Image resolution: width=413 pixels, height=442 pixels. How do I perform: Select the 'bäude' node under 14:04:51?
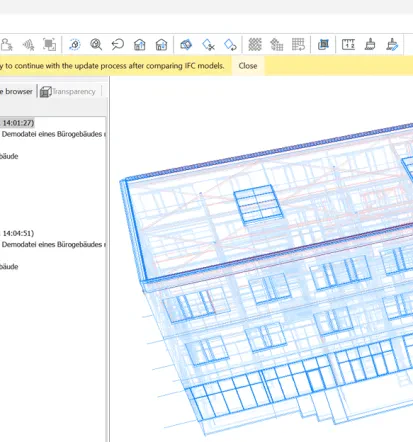pos(9,267)
